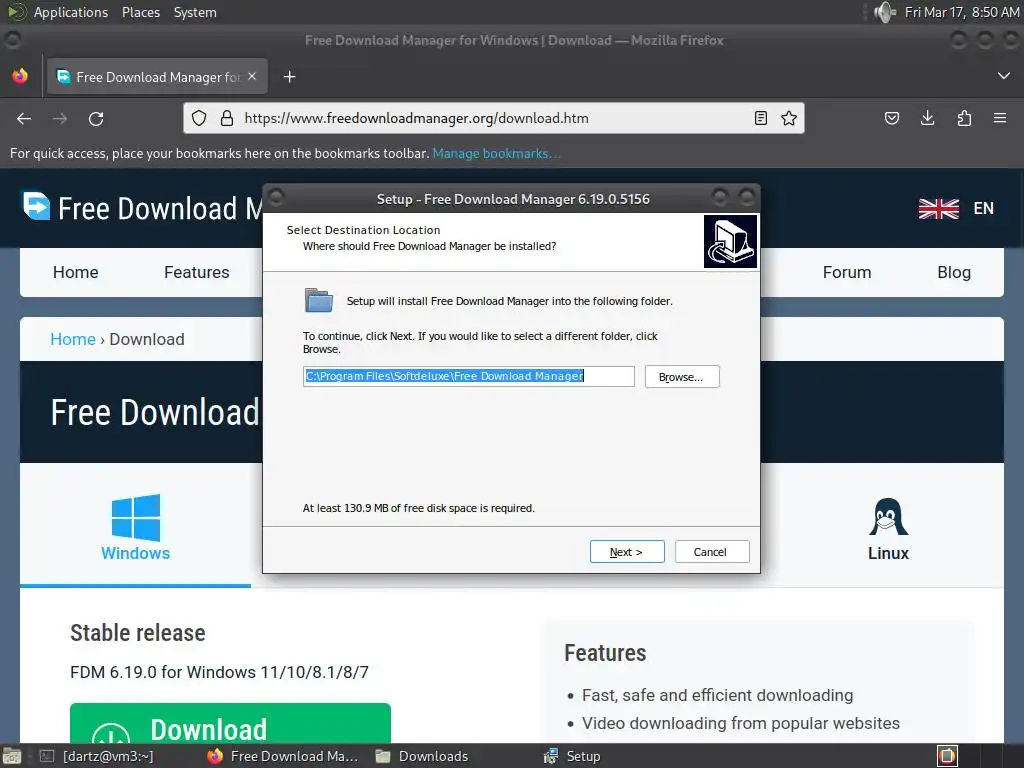Open Firefox window menu button in titlebar

(x=12, y=40)
